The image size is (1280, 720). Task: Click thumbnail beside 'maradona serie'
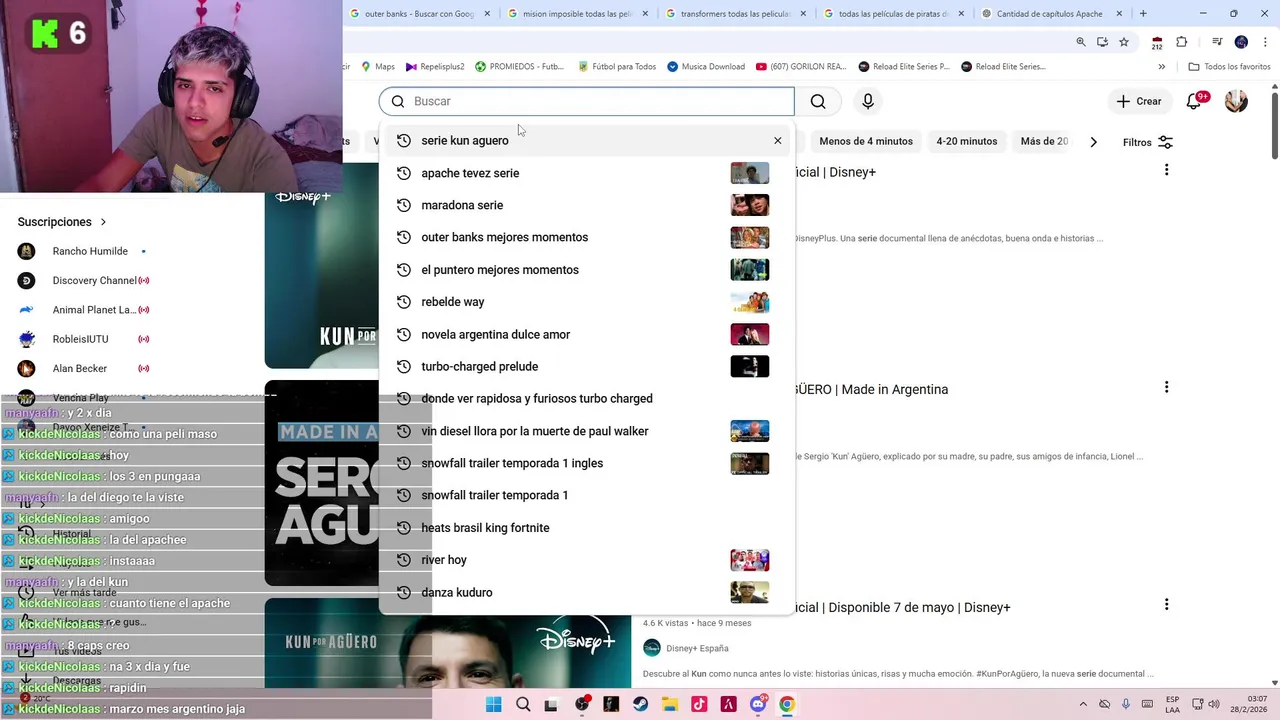pos(749,205)
